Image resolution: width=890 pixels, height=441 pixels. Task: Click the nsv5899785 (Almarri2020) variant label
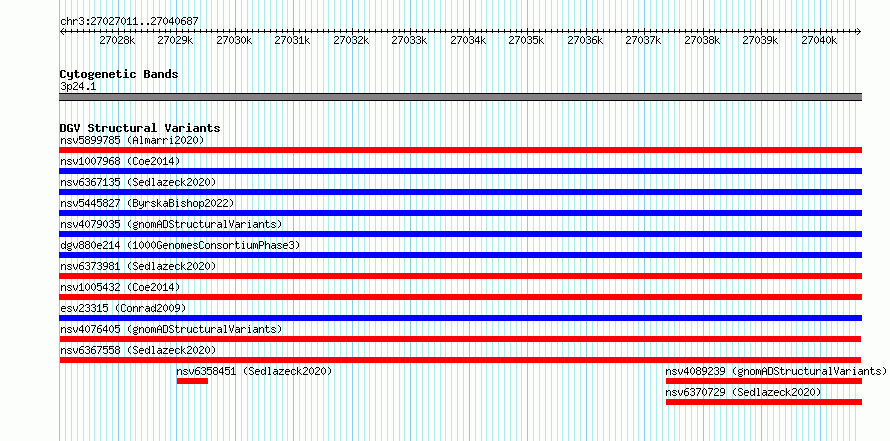(132, 140)
